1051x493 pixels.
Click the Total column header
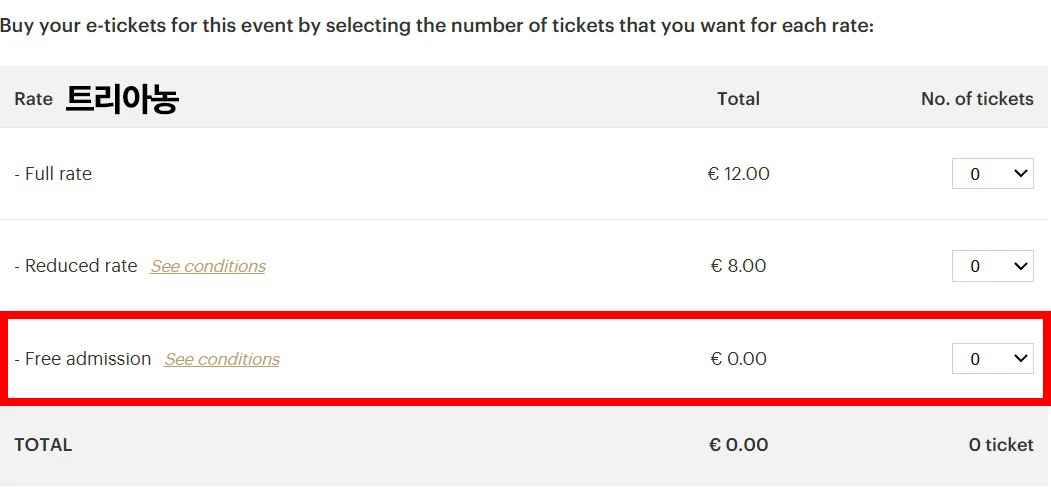coord(738,99)
